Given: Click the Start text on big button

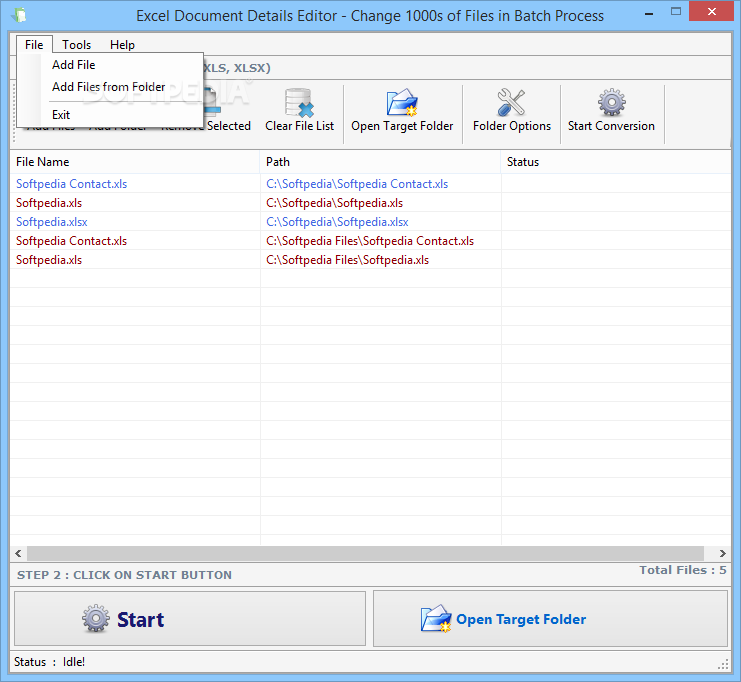Looking at the screenshot, I should [x=140, y=620].
